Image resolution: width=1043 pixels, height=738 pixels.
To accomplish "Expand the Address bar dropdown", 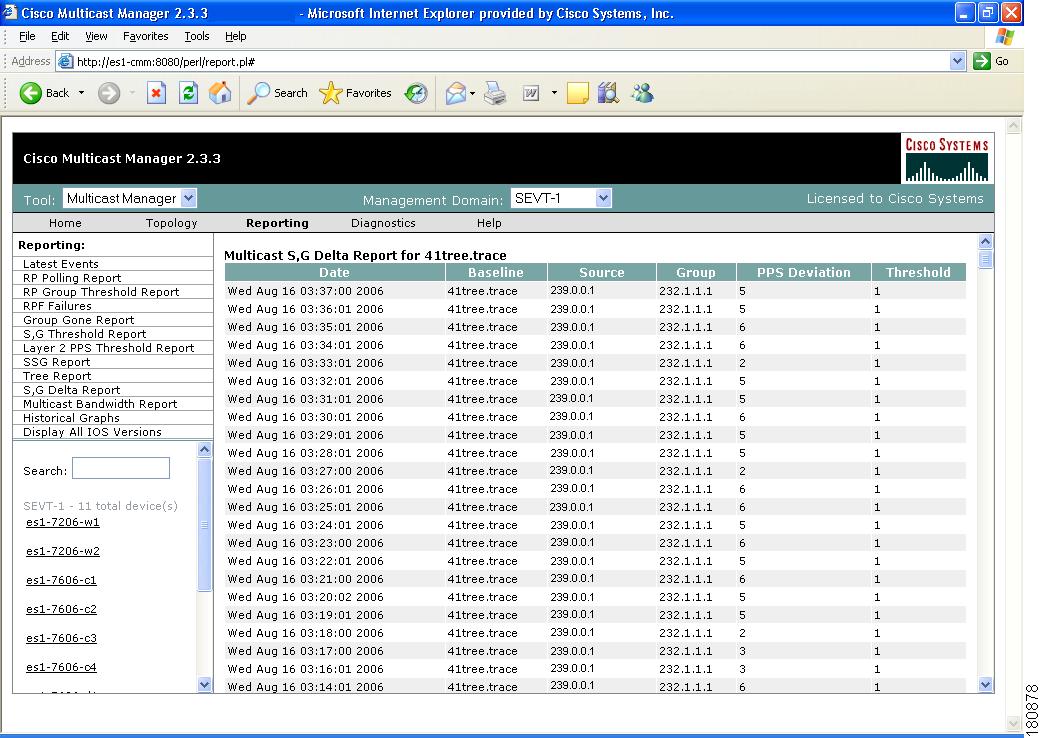I will (x=957, y=61).
